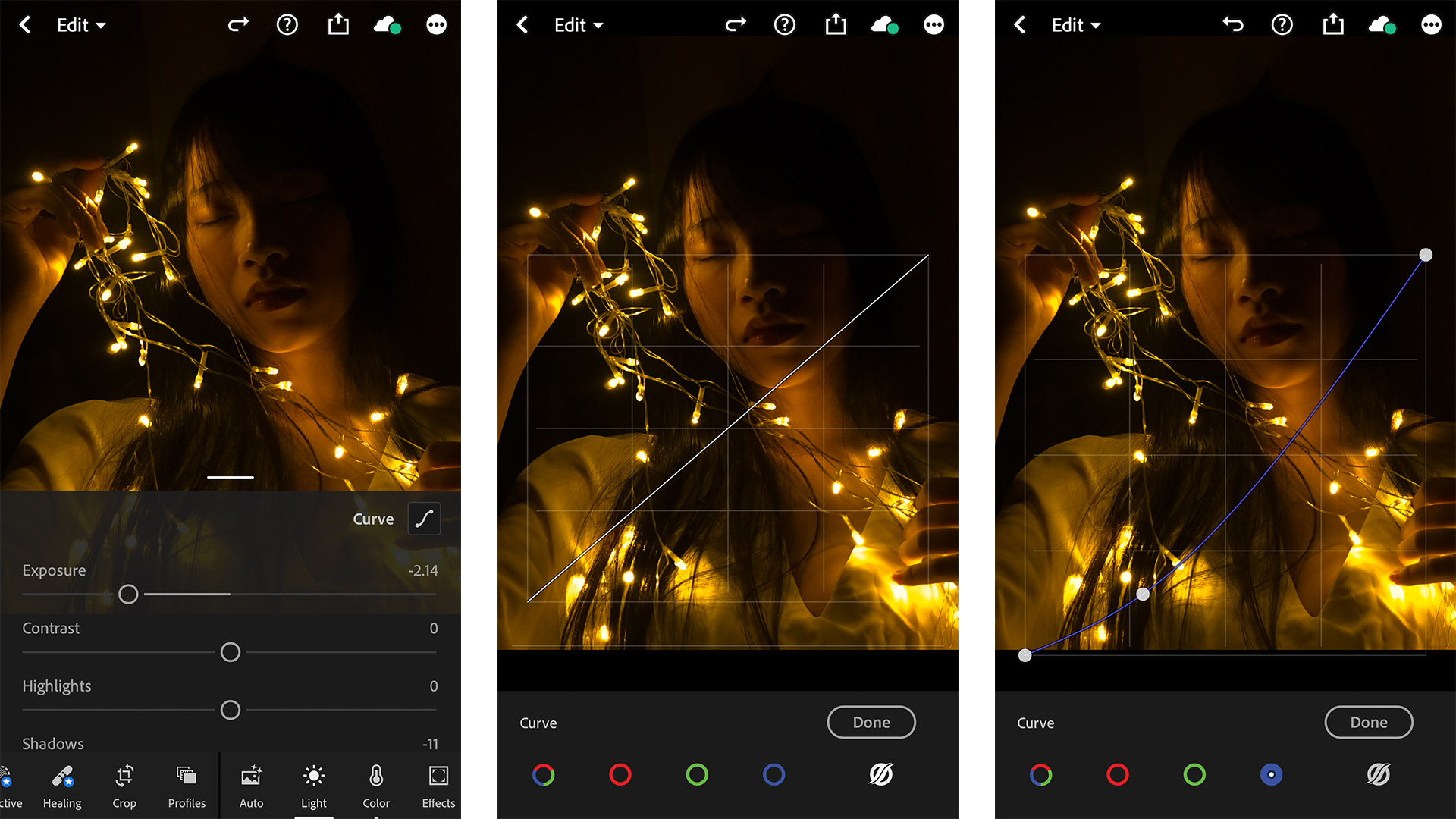The height and width of the screenshot is (819, 1456).
Task: Open more options in right screen
Action: tap(1432, 25)
